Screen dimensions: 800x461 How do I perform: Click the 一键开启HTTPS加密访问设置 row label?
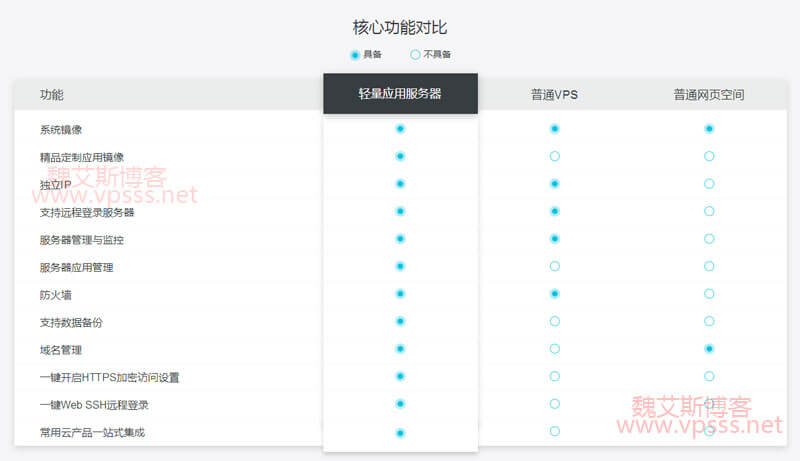(x=109, y=377)
